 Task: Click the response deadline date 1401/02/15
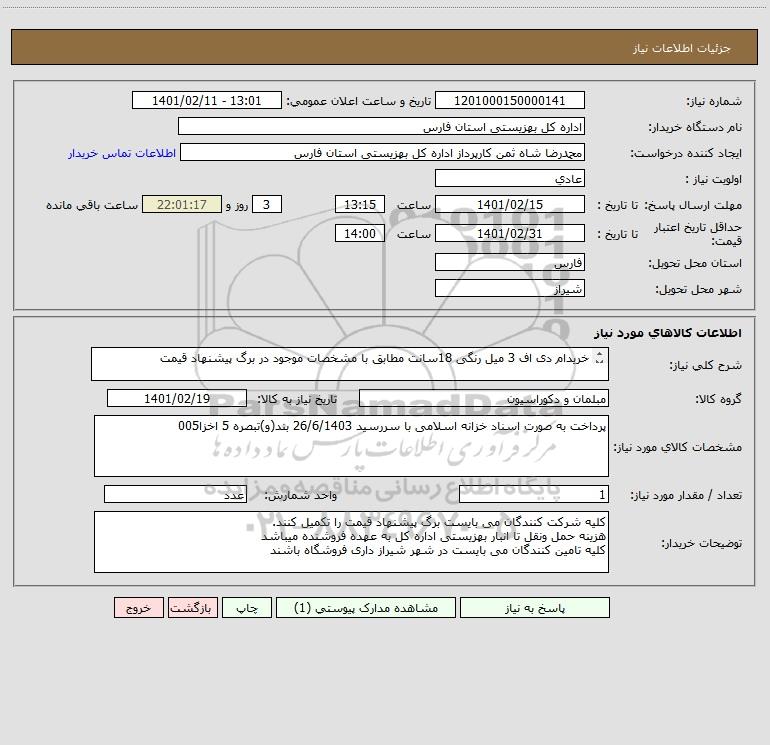(x=510, y=205)
